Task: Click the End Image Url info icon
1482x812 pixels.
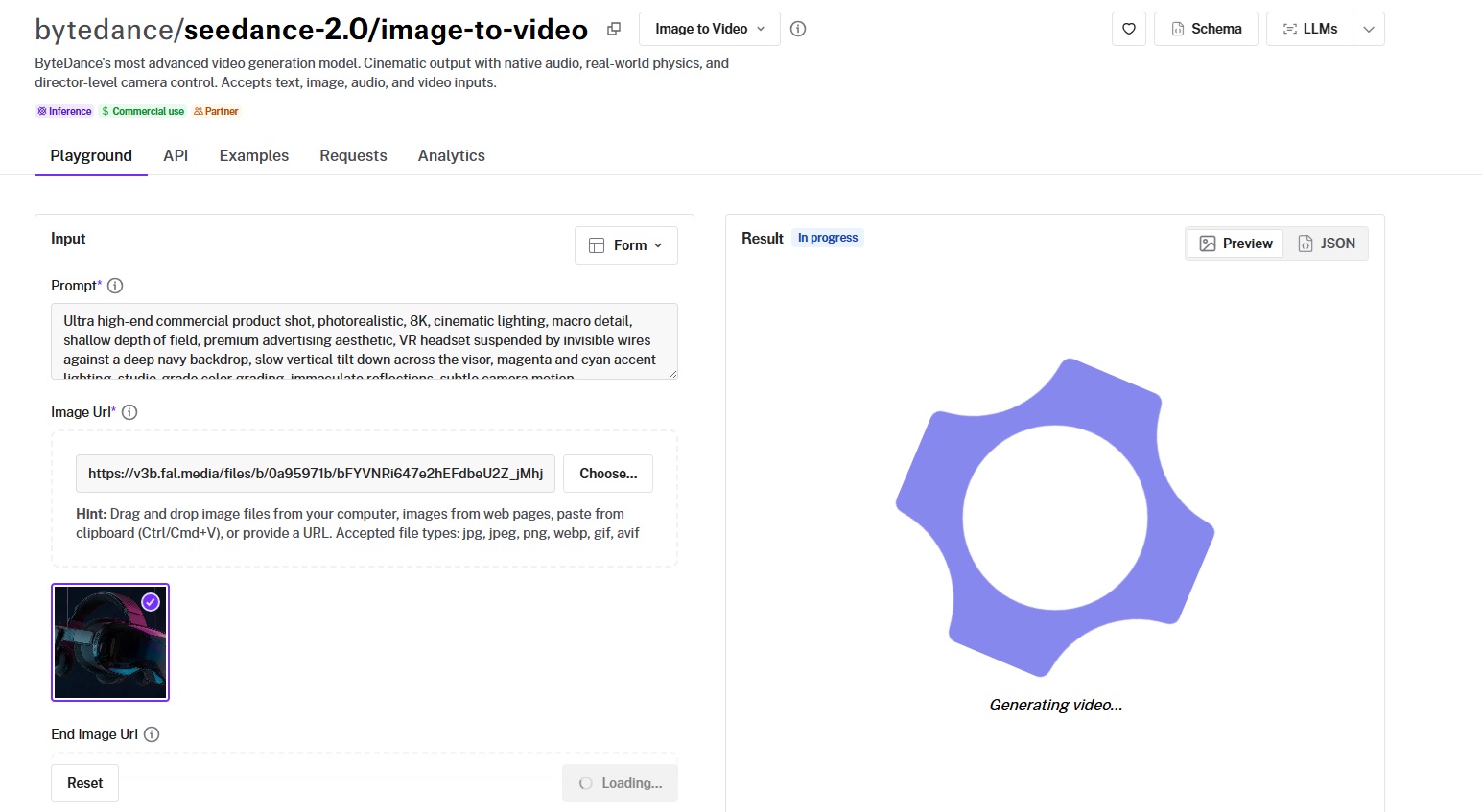Action: click(x=152, y=734)
